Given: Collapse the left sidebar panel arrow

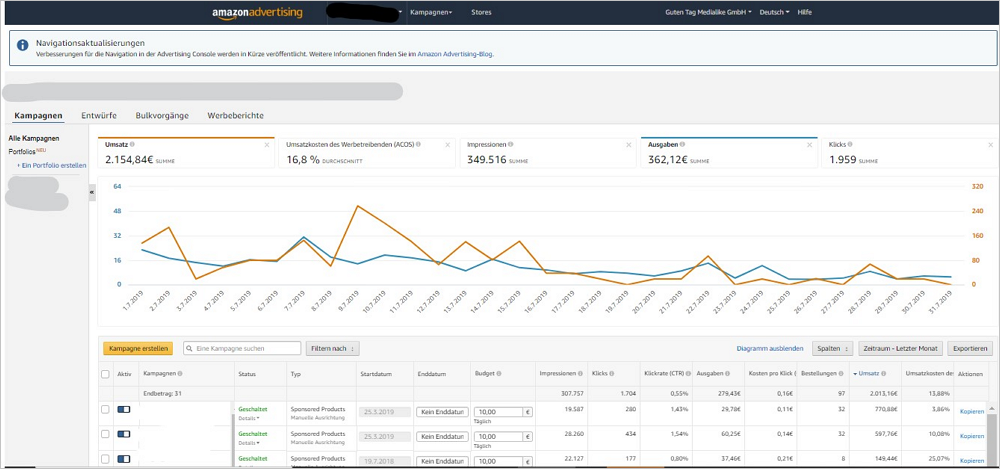Looking at the screenshot, I should [93, 193].
